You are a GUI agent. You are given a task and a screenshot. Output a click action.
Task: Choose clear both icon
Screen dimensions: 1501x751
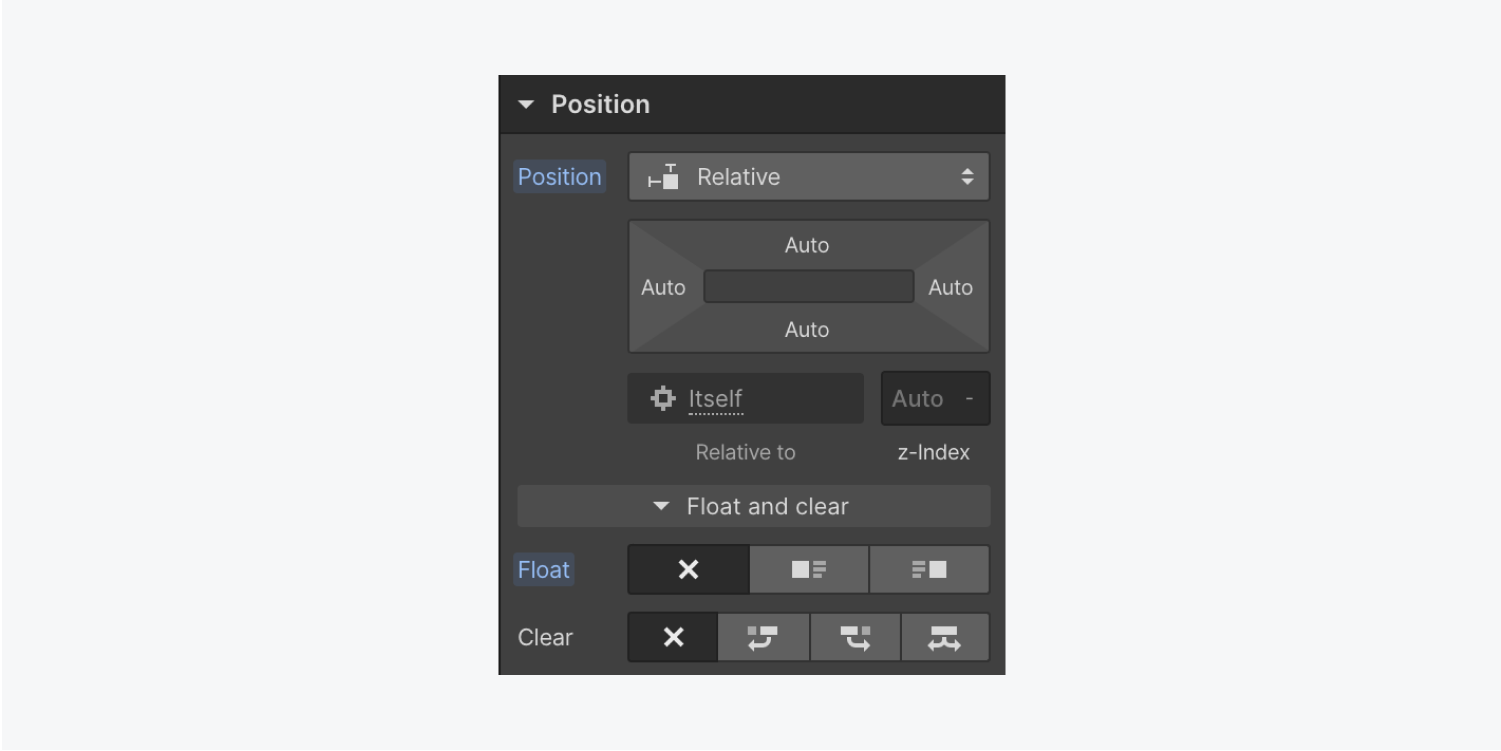point(945,638)
